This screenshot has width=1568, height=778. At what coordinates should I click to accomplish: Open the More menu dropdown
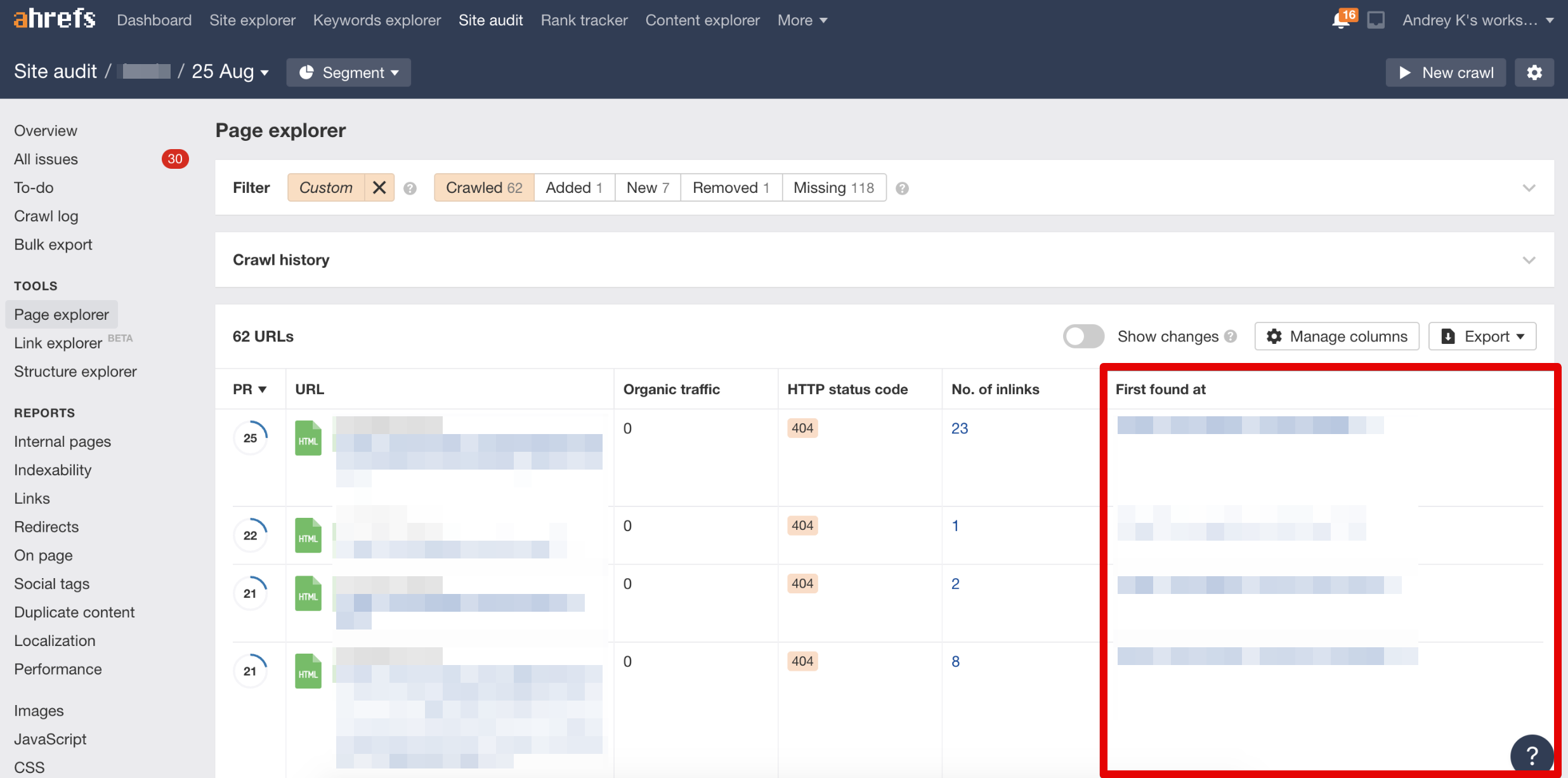pyautogui.click(x=802, y=20)
